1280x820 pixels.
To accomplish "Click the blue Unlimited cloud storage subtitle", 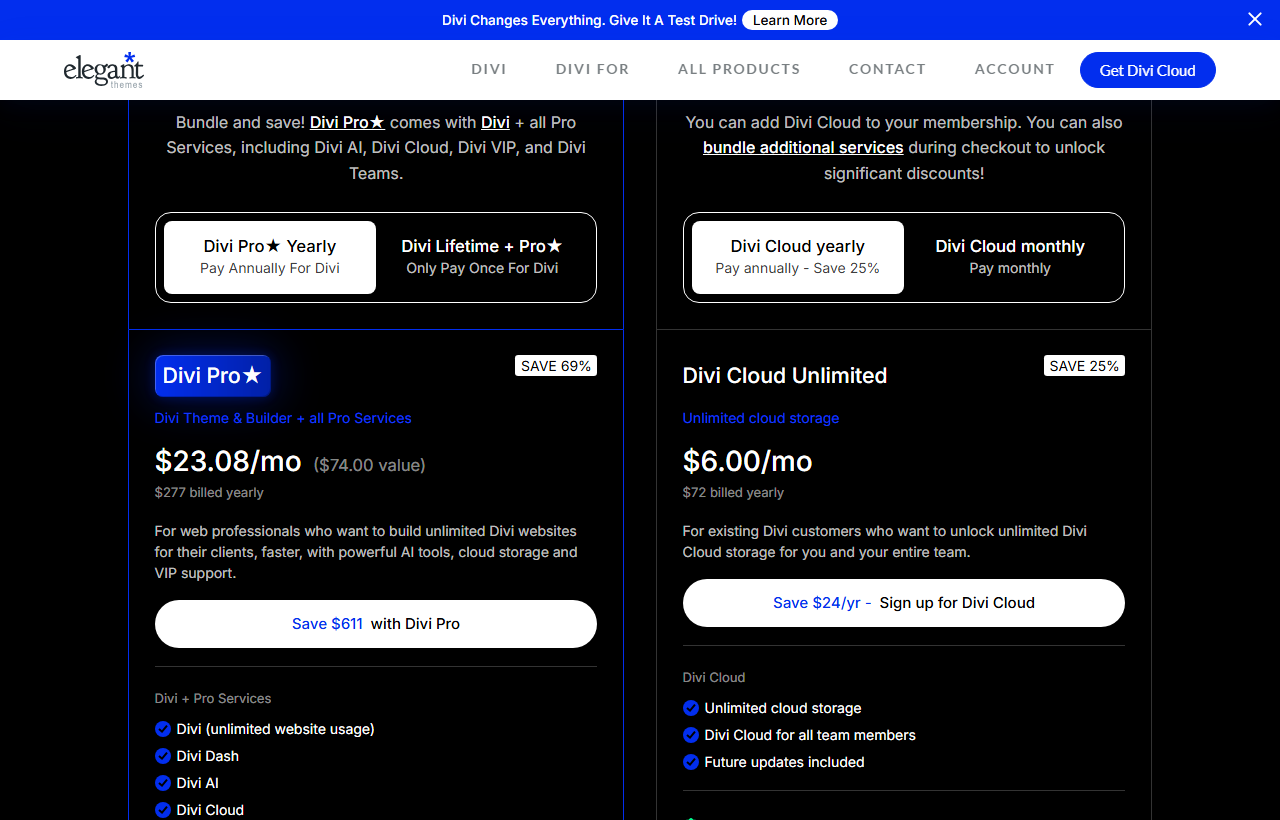I will [x=761, y=418].
